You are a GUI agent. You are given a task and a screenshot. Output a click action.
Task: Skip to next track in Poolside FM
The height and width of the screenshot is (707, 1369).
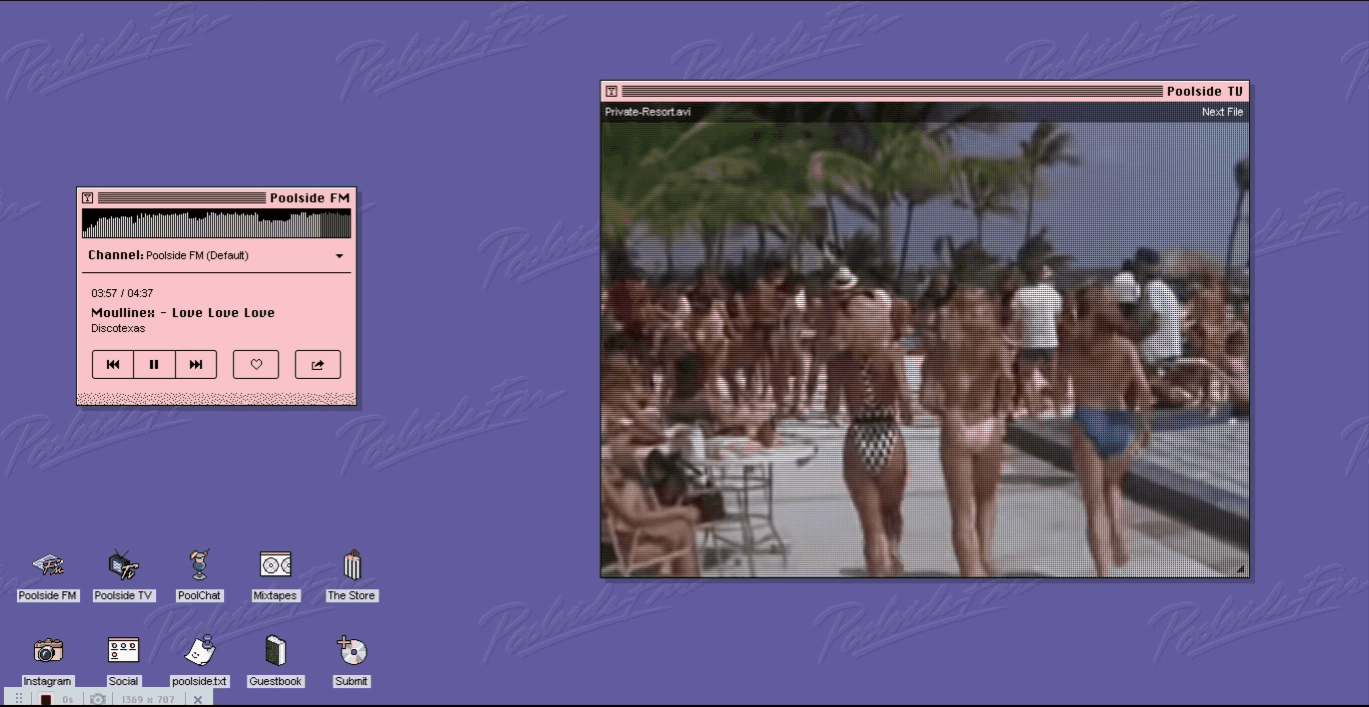point(196,365)
